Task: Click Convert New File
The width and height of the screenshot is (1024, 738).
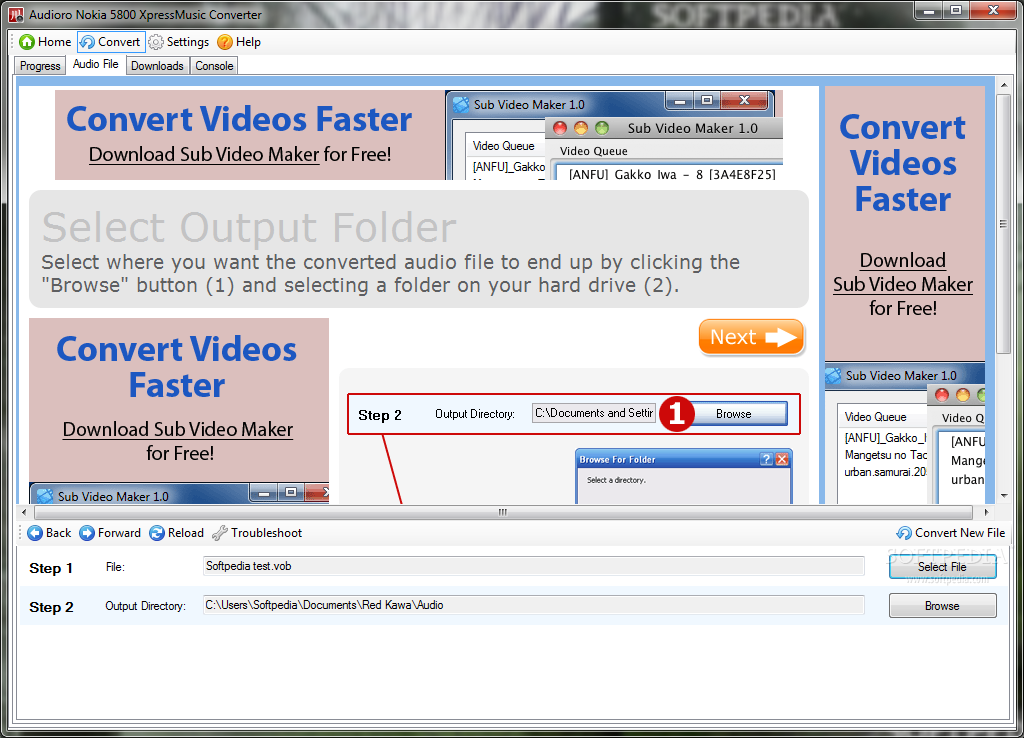Action: [x=951, y=533]
